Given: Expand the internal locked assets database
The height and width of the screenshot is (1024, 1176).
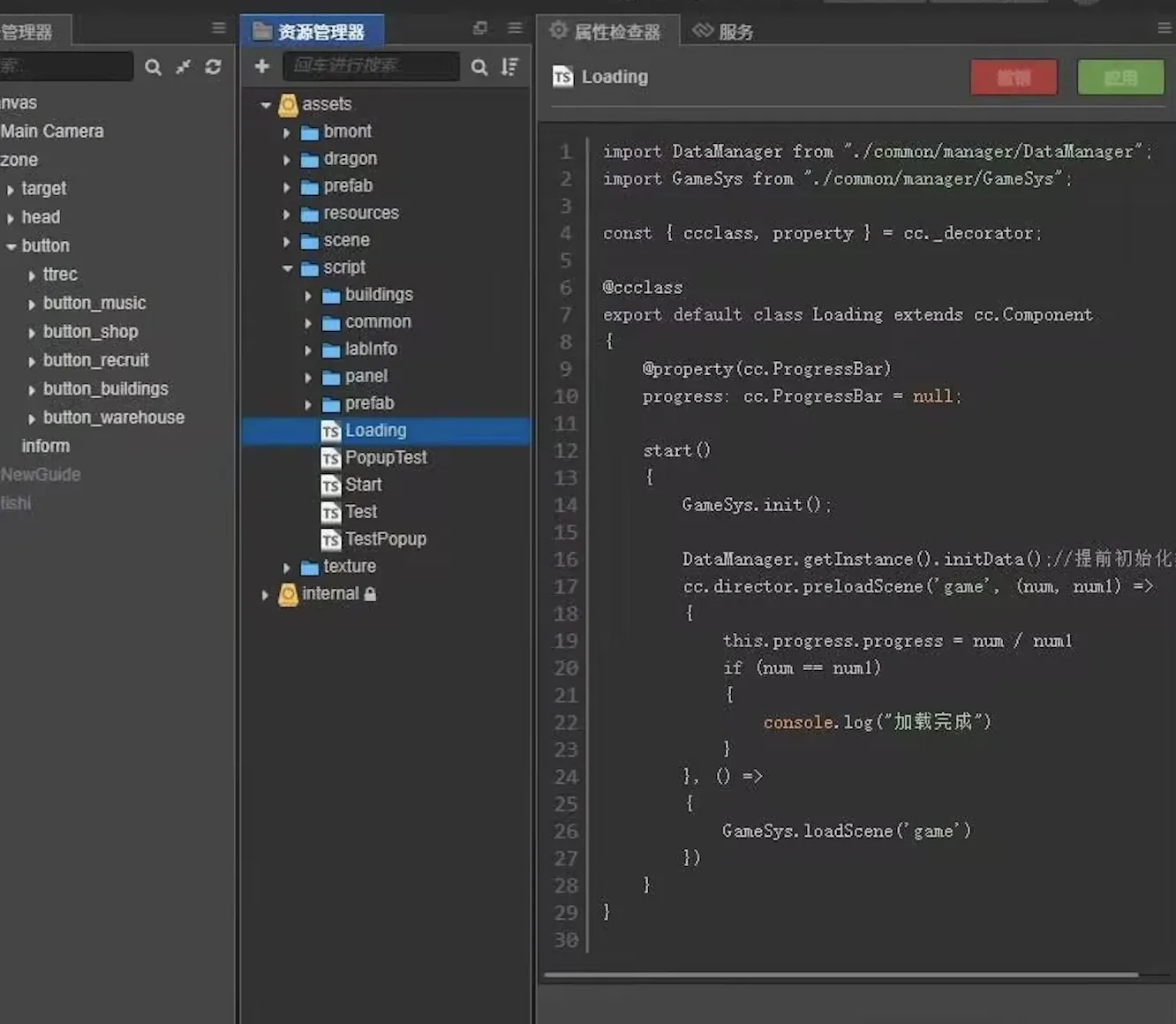Looking at the screenshot, I should point(265,594).
